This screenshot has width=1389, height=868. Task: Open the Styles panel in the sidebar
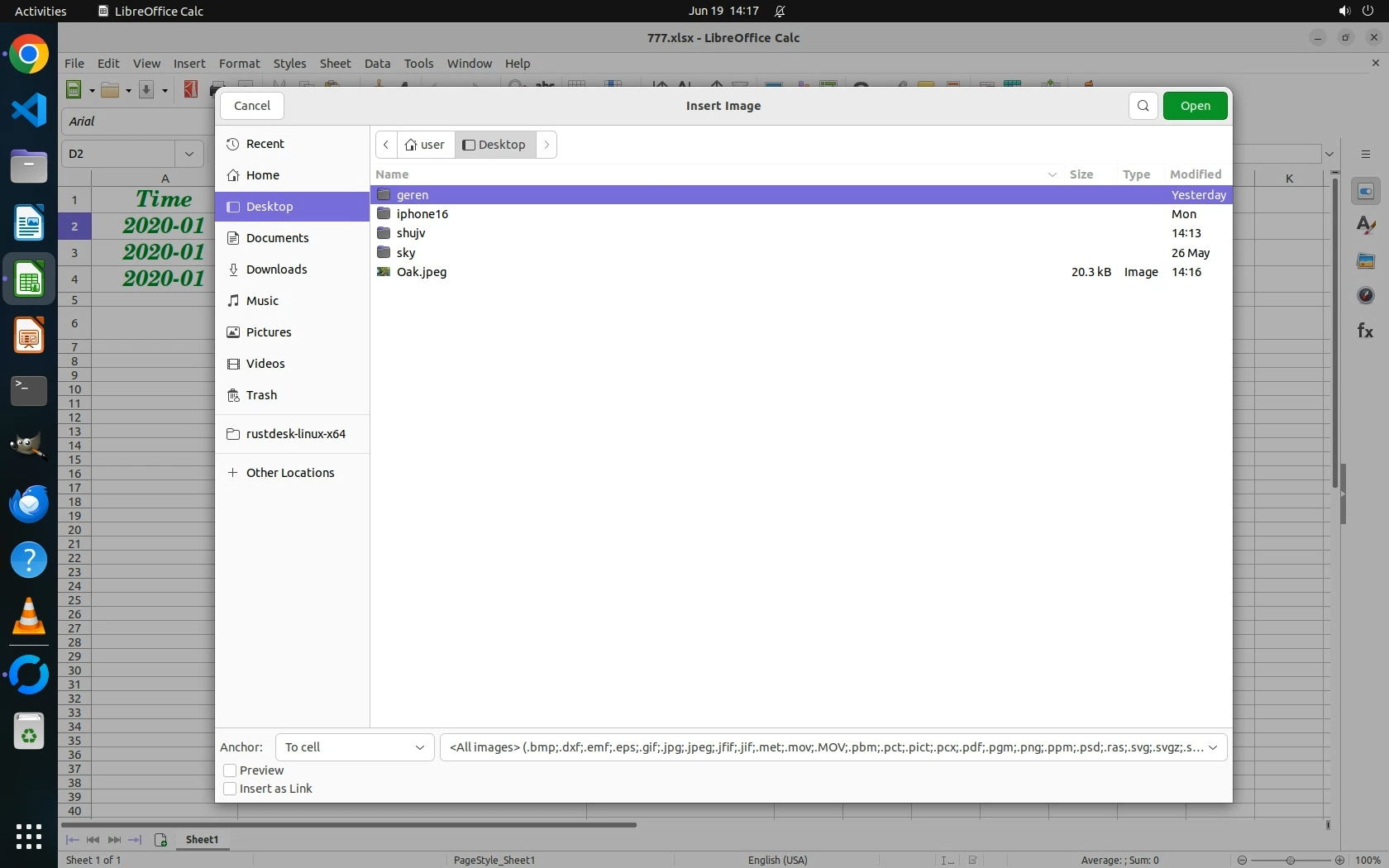1365,226
